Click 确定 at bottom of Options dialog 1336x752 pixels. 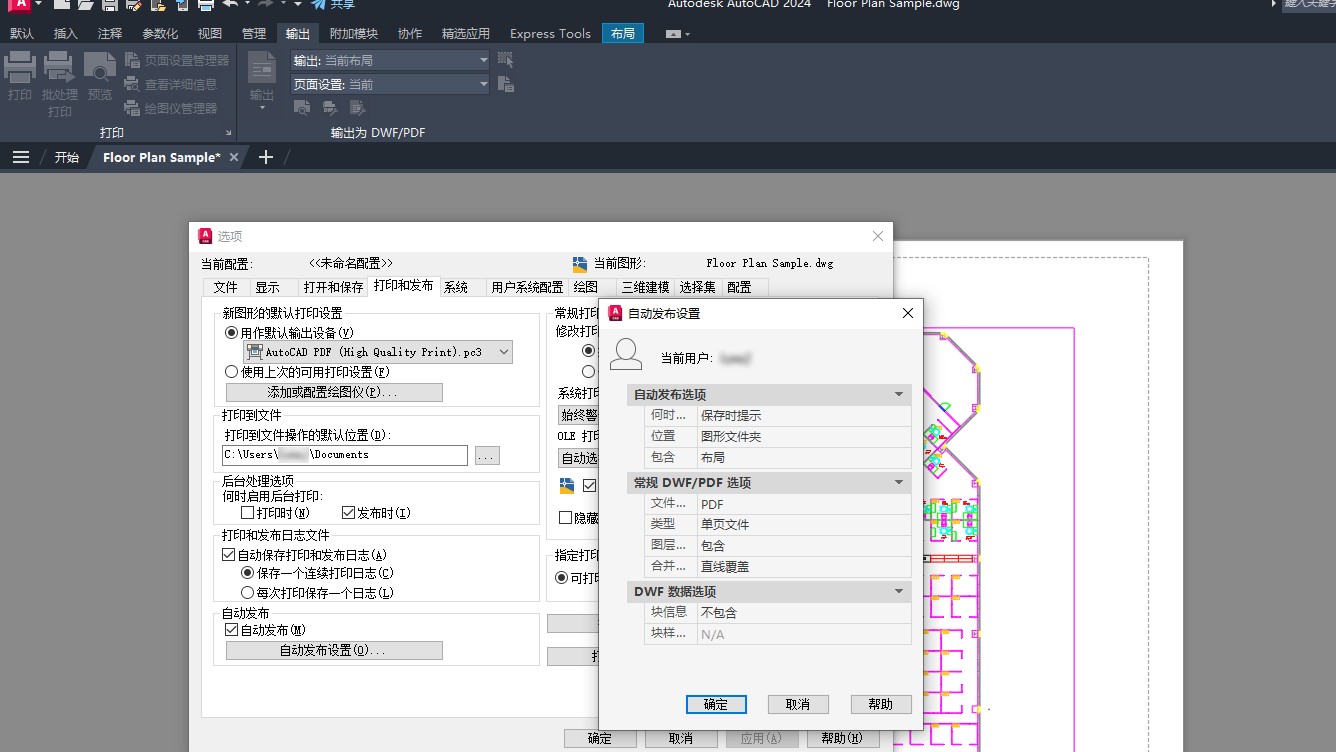coord(600,739)
